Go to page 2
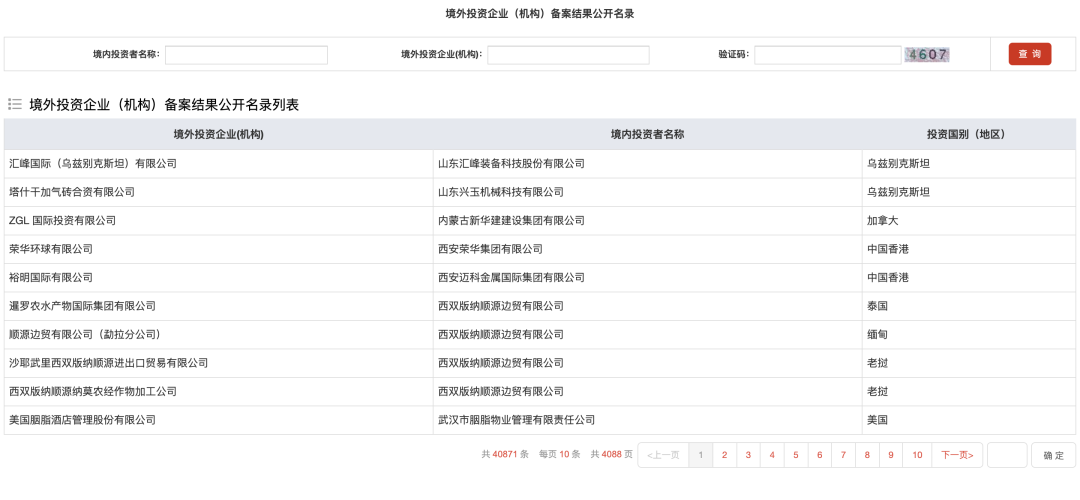The width and height of the screenshot is (1080, 500). (x=725, y=455)
